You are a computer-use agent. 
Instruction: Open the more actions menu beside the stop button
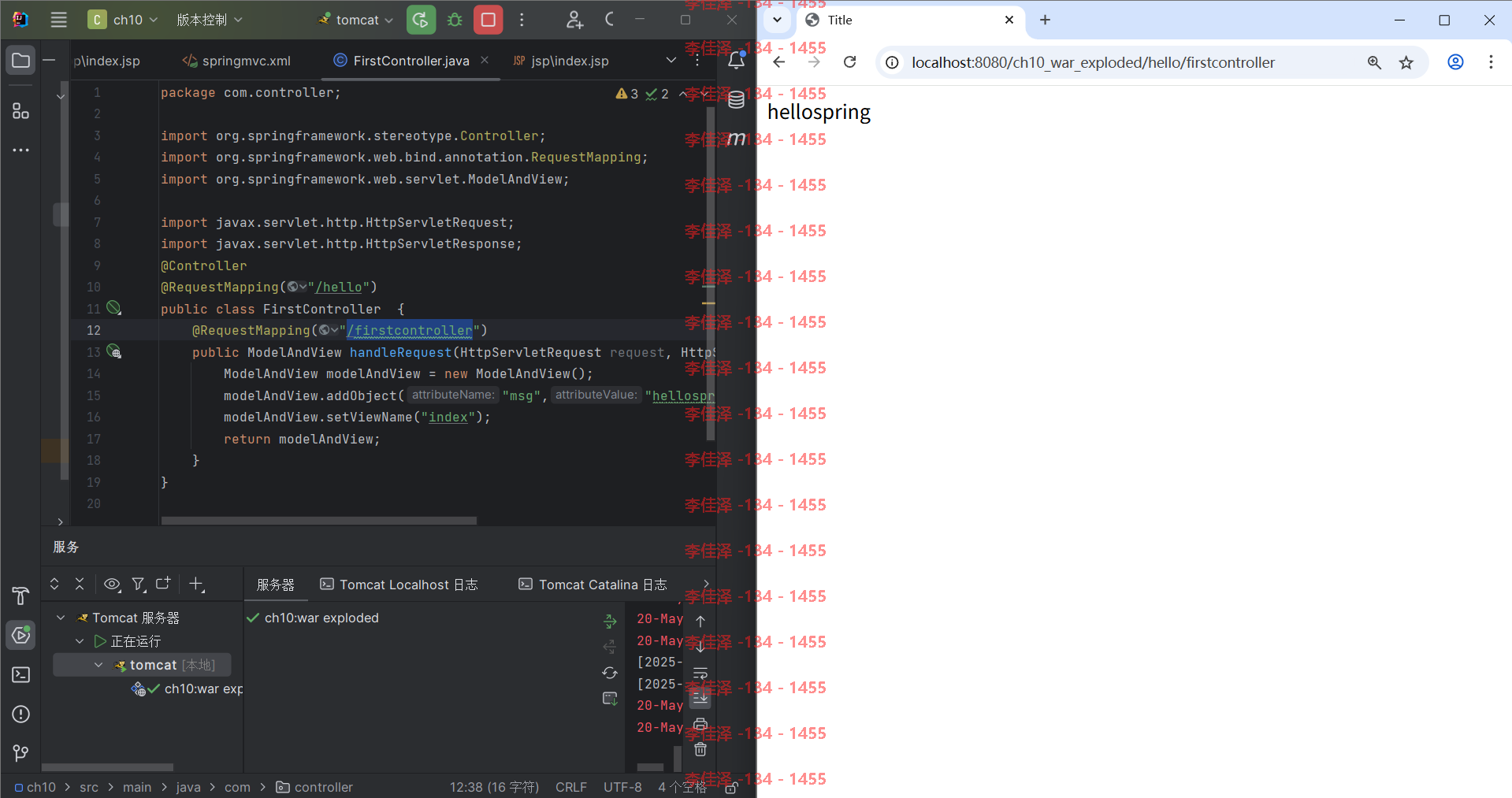pos(522,20)
